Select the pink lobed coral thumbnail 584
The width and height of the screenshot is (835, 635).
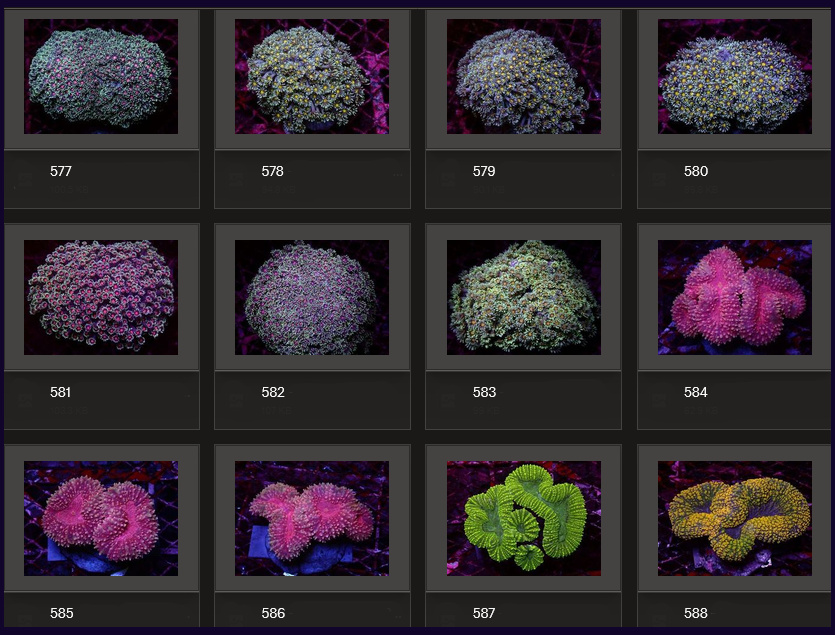(x=735, y=297)
